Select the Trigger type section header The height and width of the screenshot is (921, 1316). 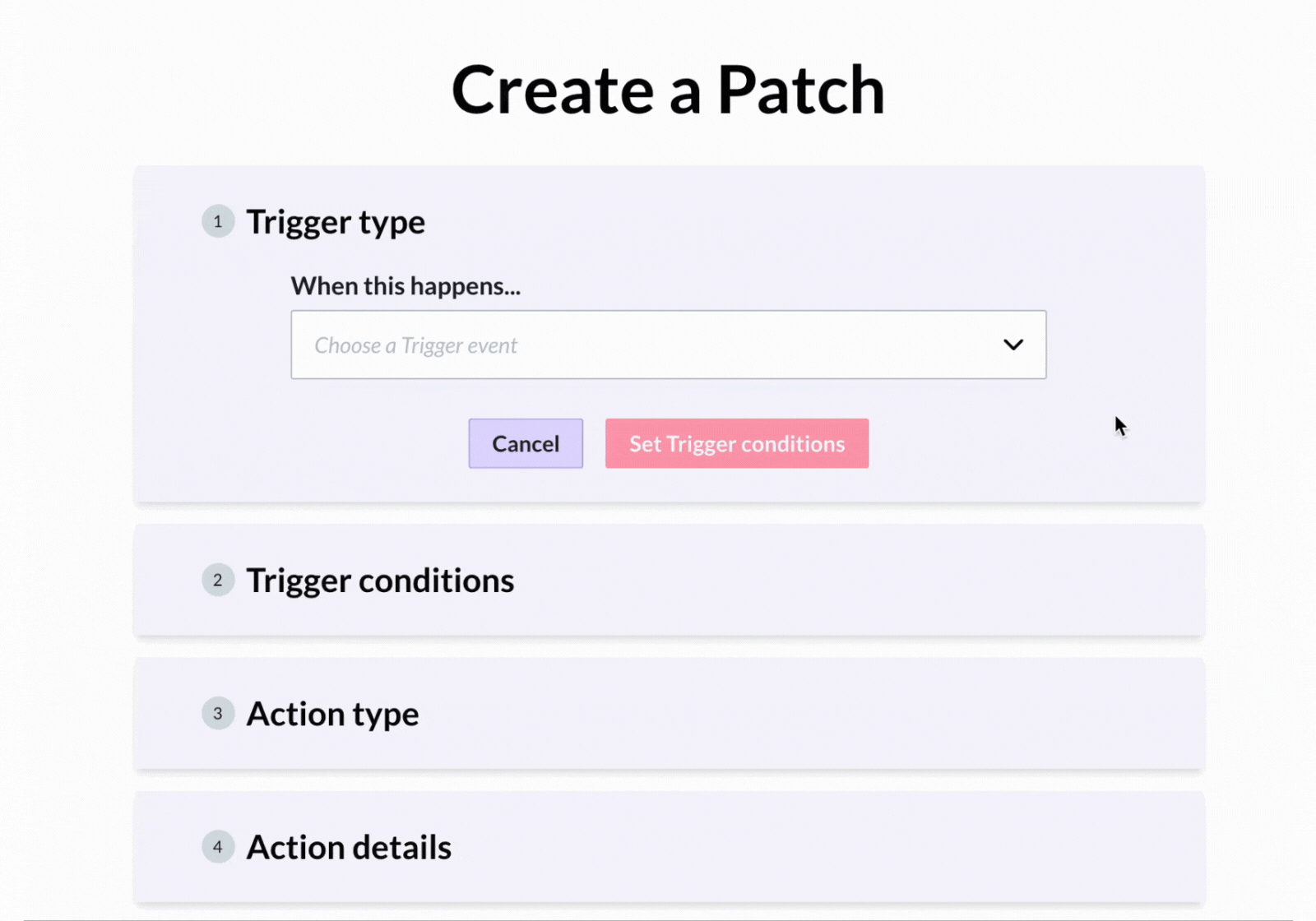pyautogui.click(x=336, y=221)
